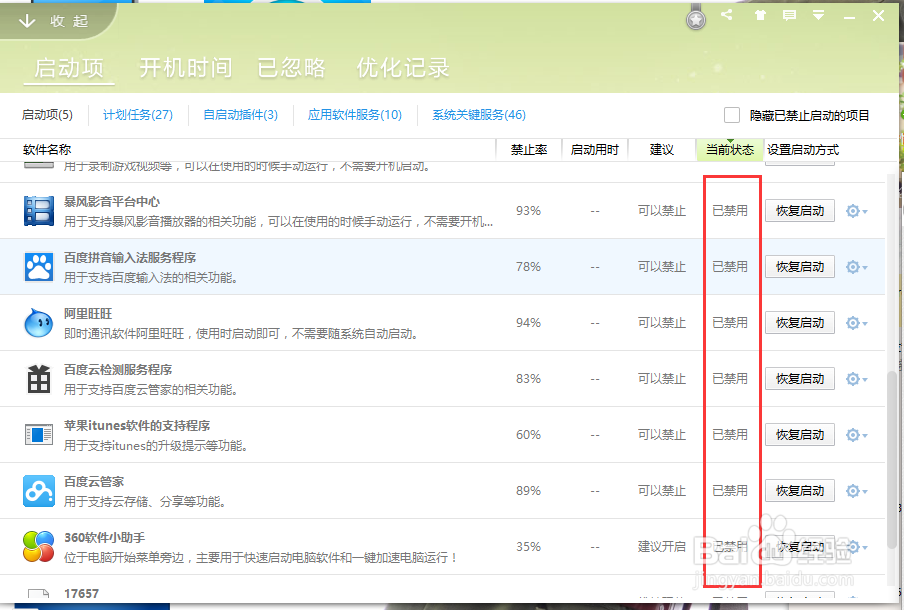The image size is (904, 610).
Task: Open gear dropdown for 阿里旺旺
Action: pyautogui.click(x=857, y=323)
